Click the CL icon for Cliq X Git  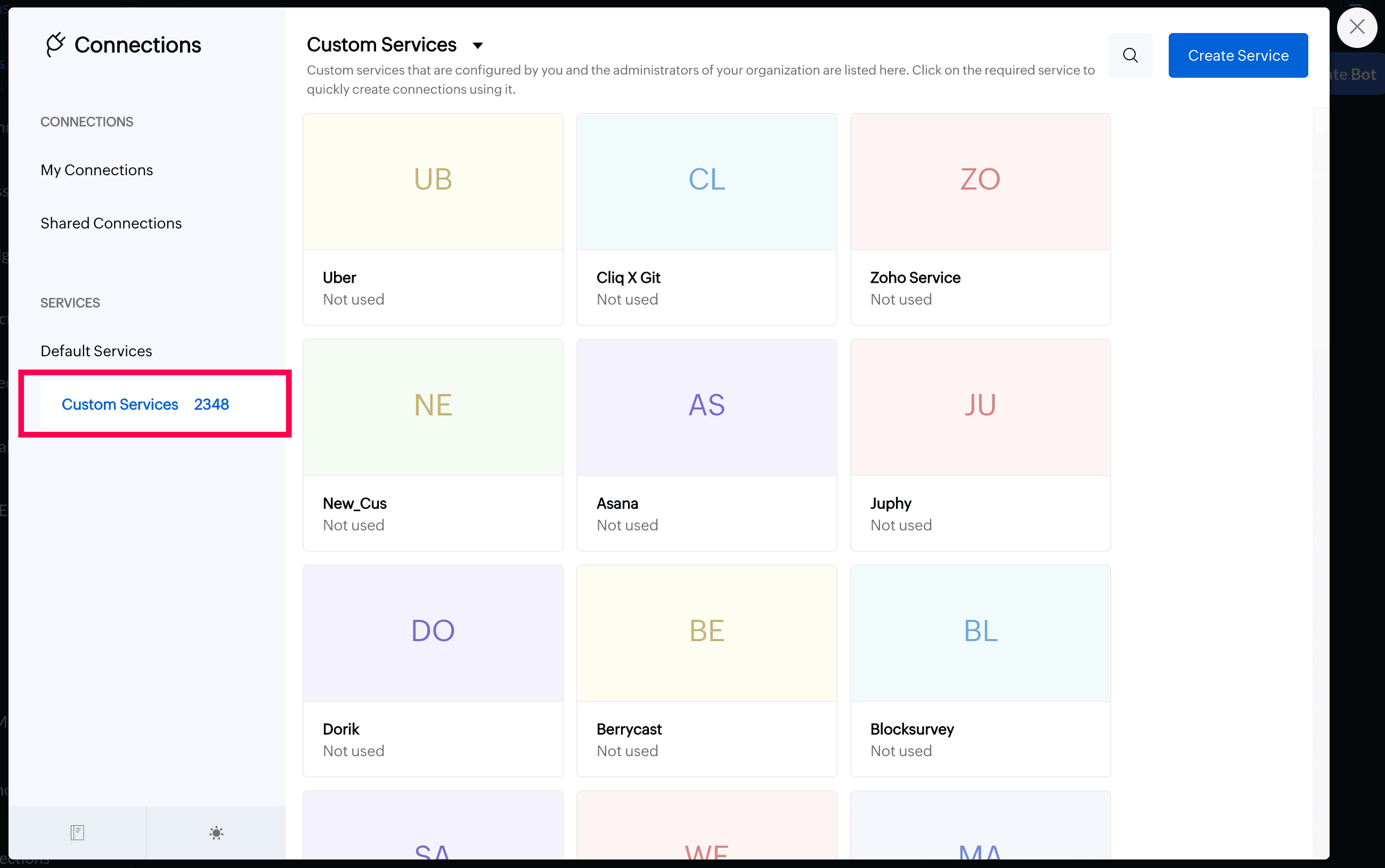(706, 179)
